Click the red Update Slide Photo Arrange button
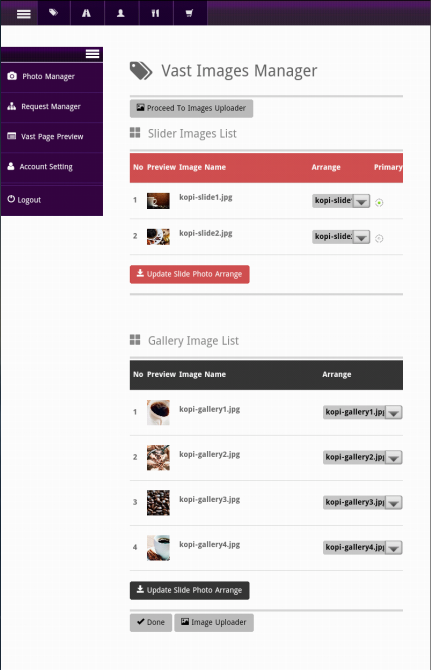Screen dimensions: 431x670 [x=190, y=274]
